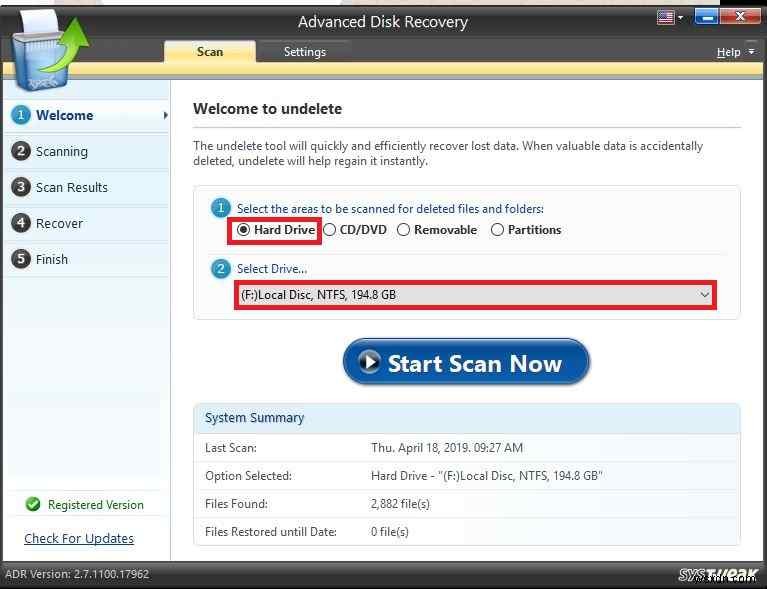
Task: Open the US flag language selector
Action: click(x=666, y=18)
